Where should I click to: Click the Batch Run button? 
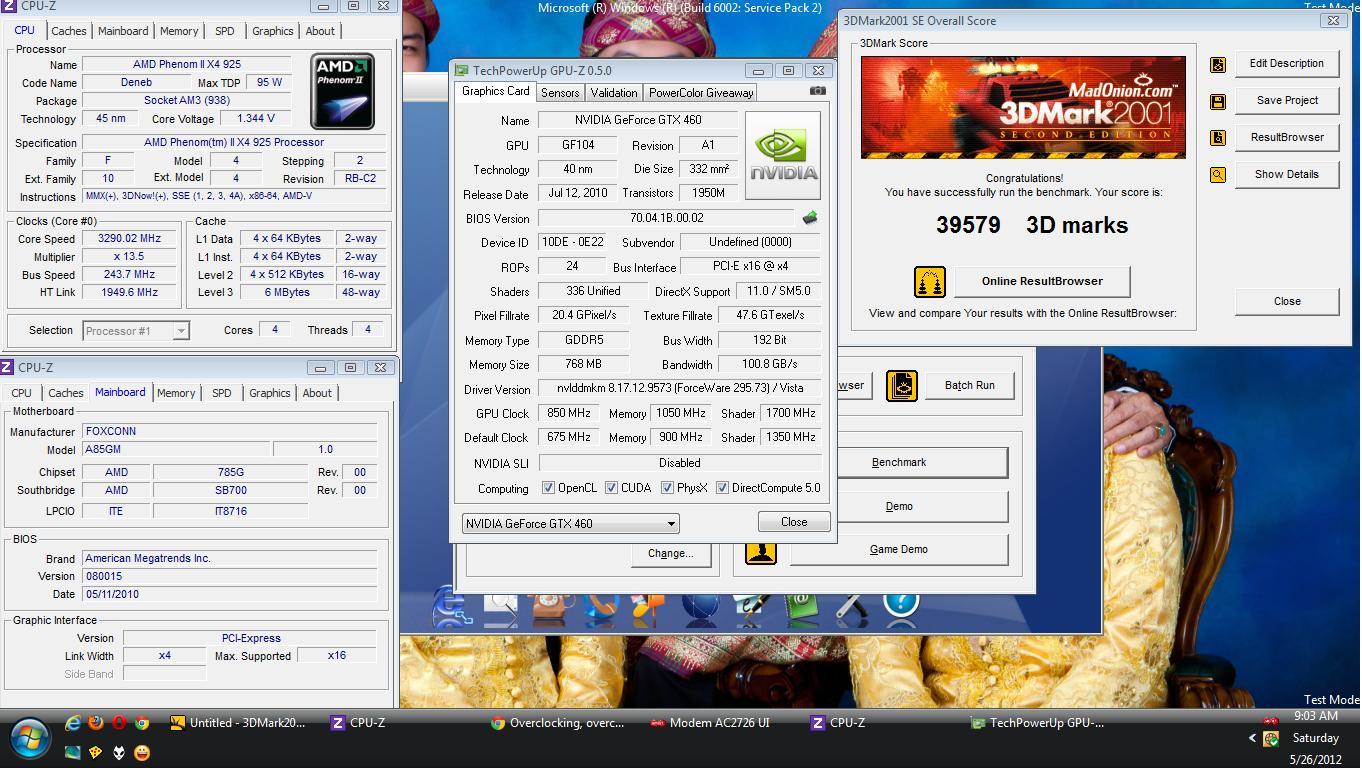(x=969, y=385)
